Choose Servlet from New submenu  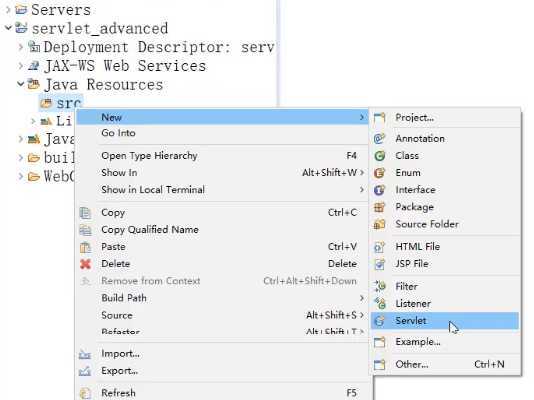tap(445, 321)
